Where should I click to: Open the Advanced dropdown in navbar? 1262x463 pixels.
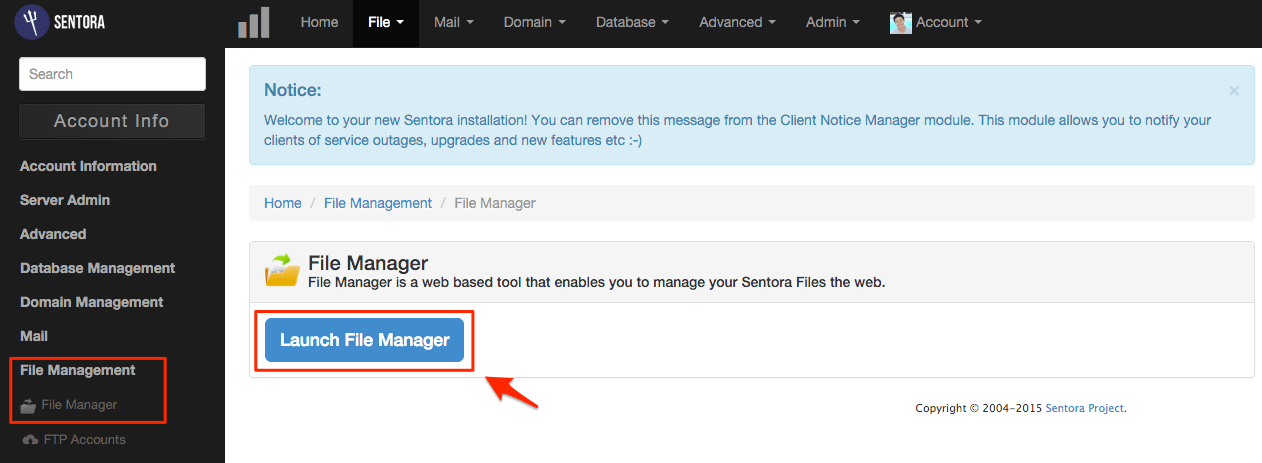point(737,23)
